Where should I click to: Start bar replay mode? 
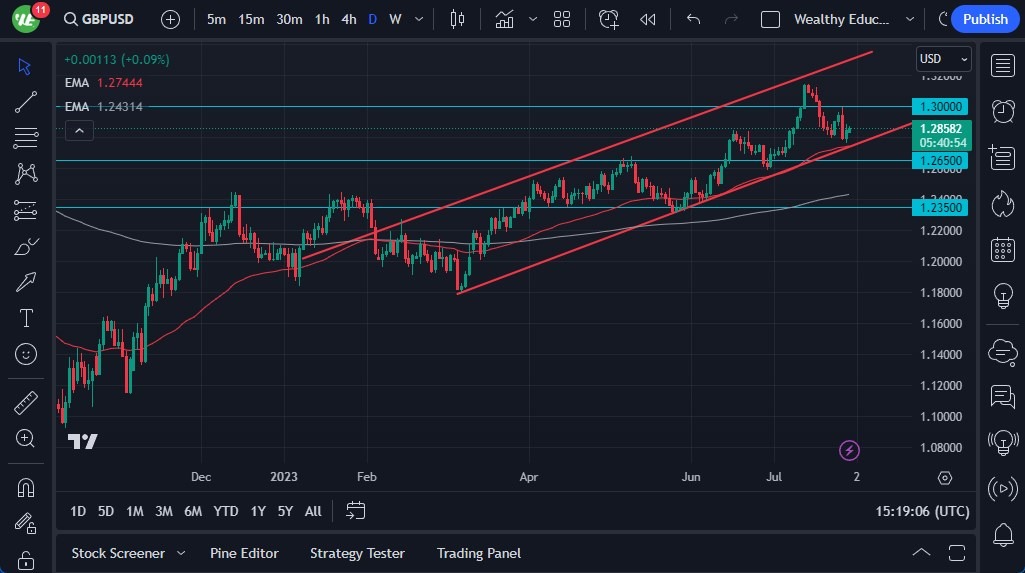(648, 19)
